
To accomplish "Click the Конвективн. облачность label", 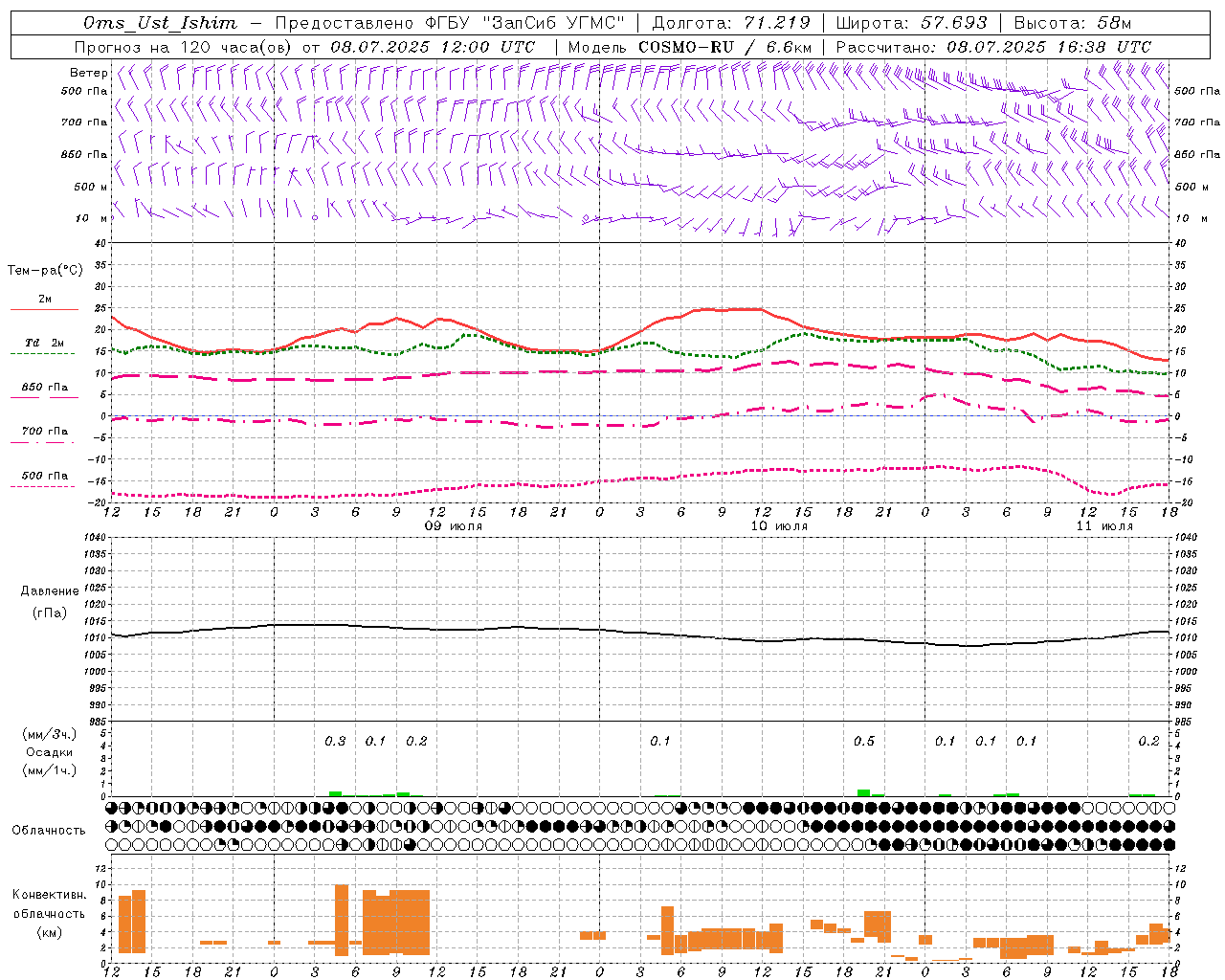I will [49, 904].
